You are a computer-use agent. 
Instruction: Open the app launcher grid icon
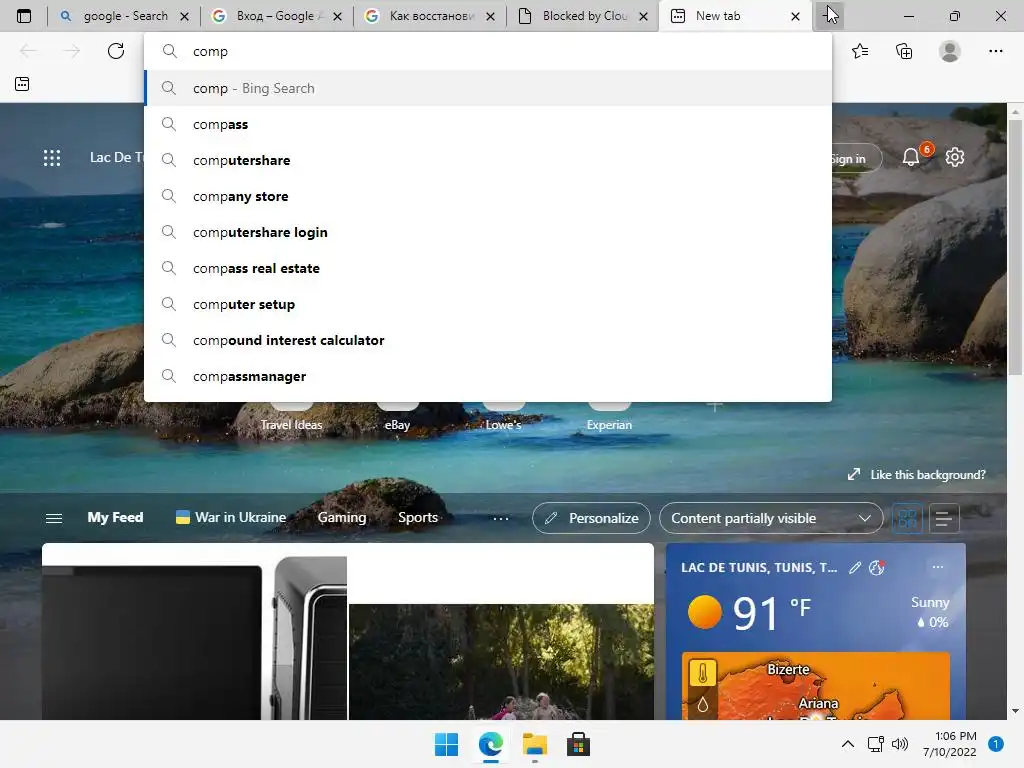pos(52,157)
